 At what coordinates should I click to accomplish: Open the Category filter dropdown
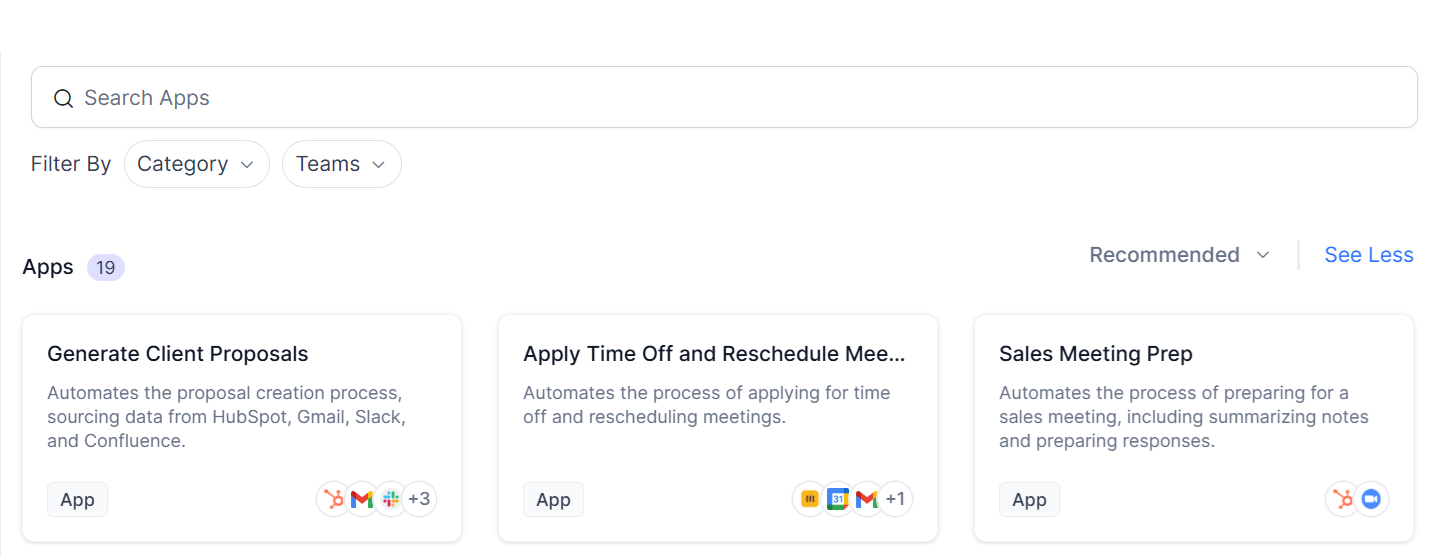click(x=196, y=164)
